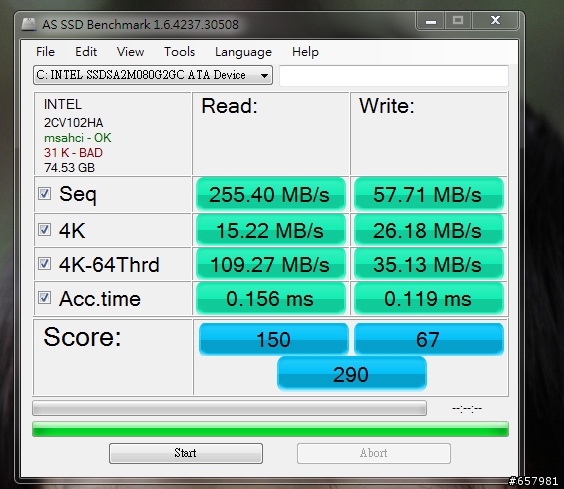Uncheck the 4K test checkbox

pyautogui.click(x=45, y=229)
